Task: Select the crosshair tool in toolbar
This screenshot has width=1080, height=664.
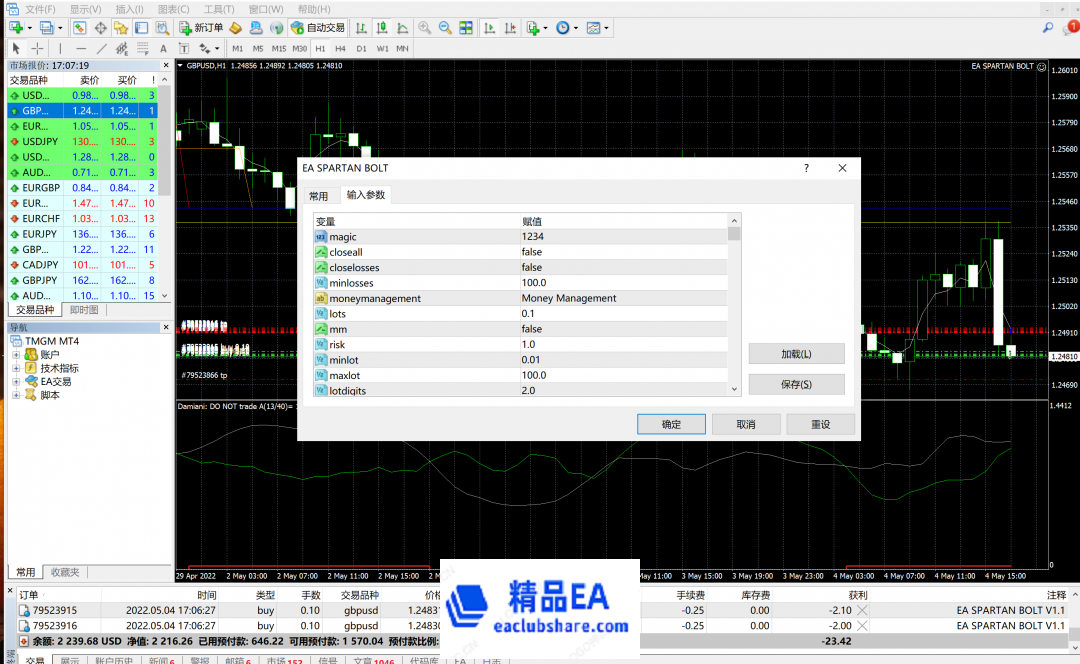Action: [x=37, y=48]
